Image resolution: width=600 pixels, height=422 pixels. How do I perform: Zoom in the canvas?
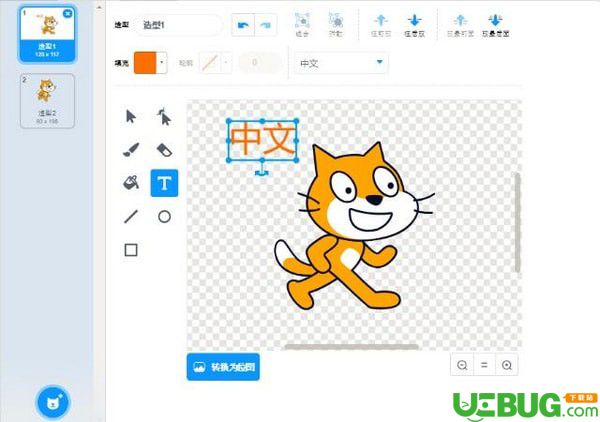507,365
